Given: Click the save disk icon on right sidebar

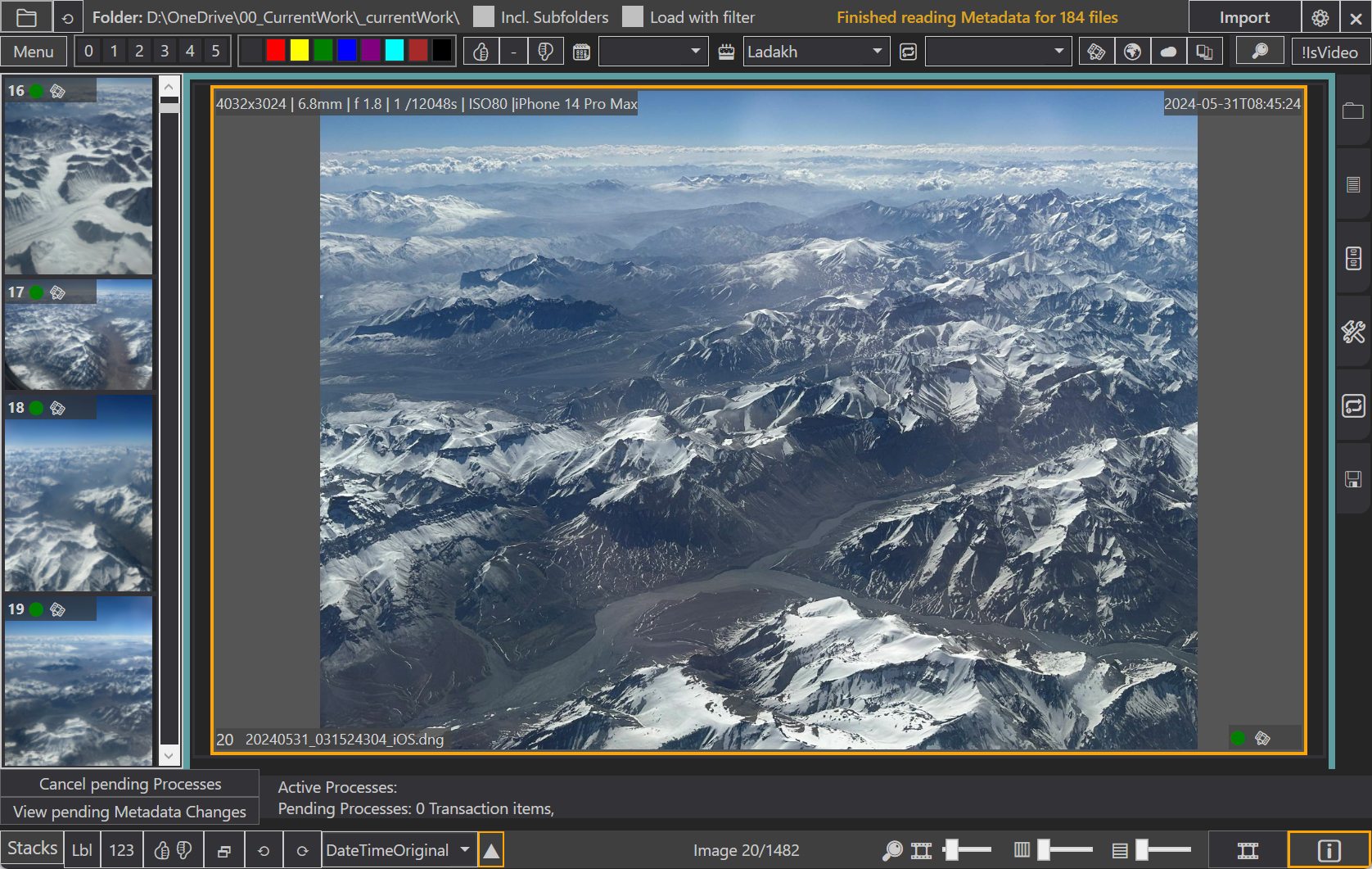Looking at the screenshot, I should point(1353,479).
